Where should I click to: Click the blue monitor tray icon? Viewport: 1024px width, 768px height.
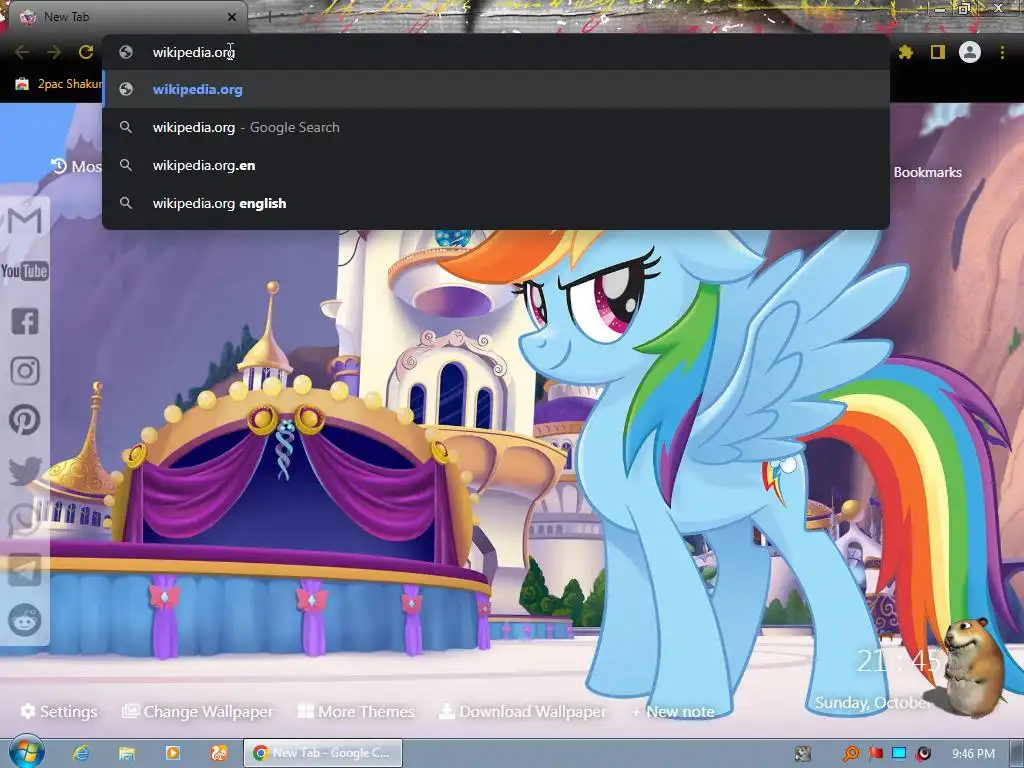[899, 754]
